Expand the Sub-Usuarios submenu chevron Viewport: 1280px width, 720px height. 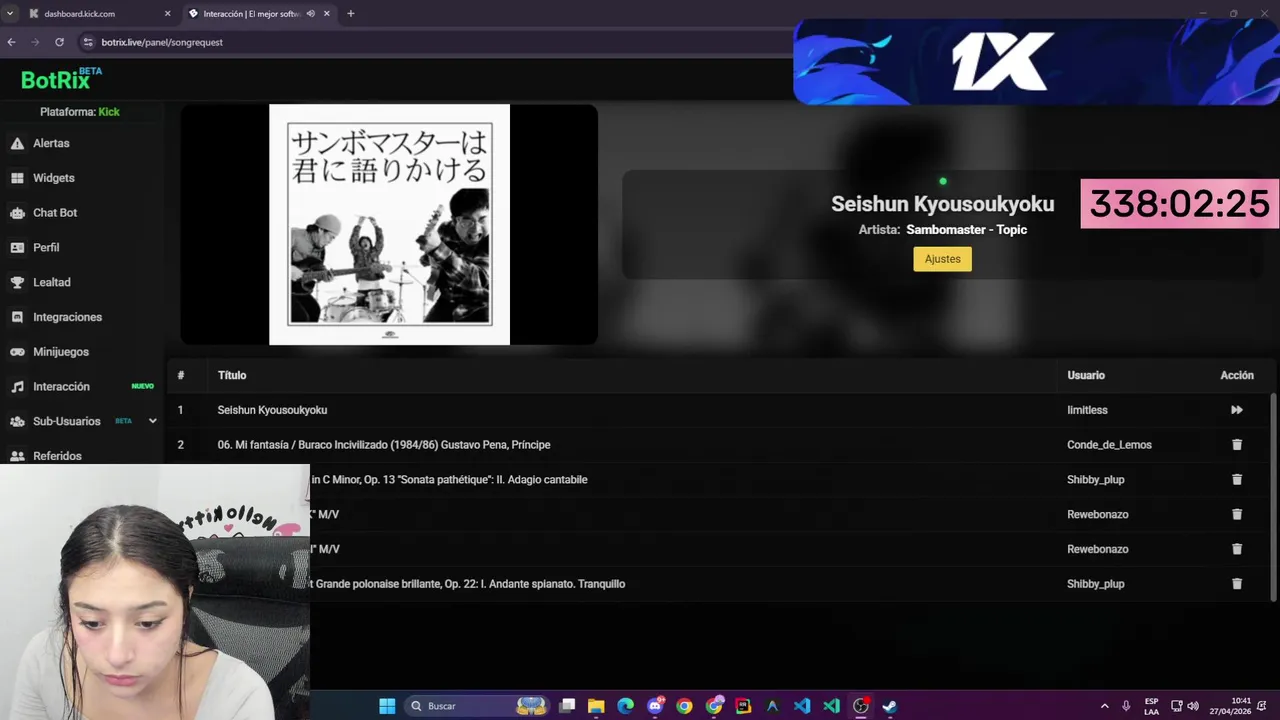click(152, 421)
